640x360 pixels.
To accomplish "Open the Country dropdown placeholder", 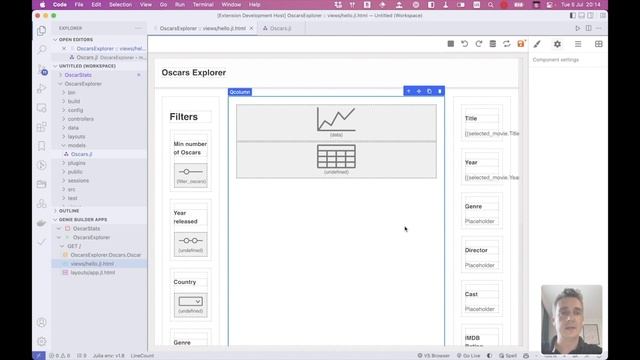I will pyautogui.click(x=191, y=301).
